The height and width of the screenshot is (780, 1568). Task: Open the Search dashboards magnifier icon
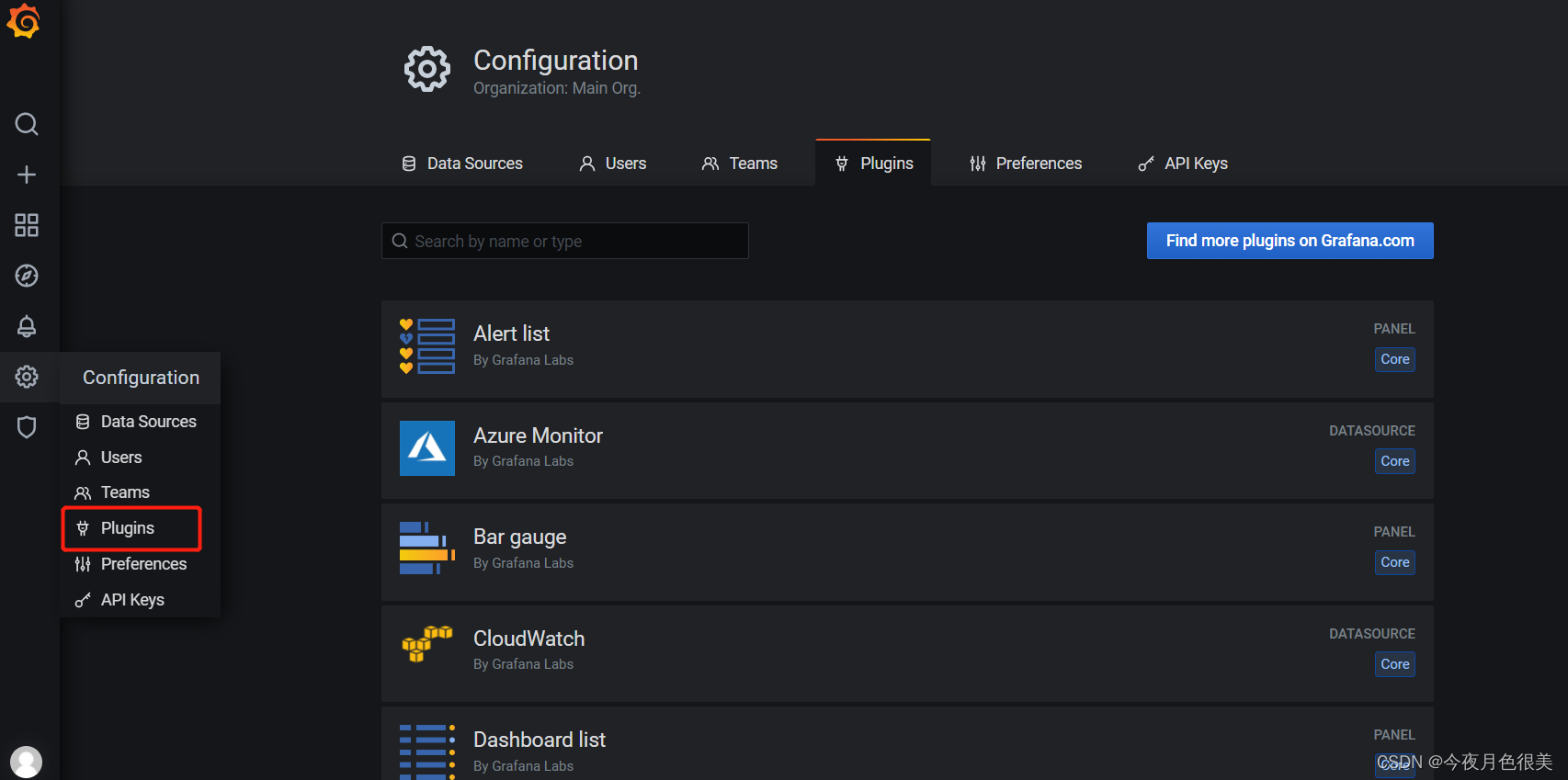click(x=27, y=124)
